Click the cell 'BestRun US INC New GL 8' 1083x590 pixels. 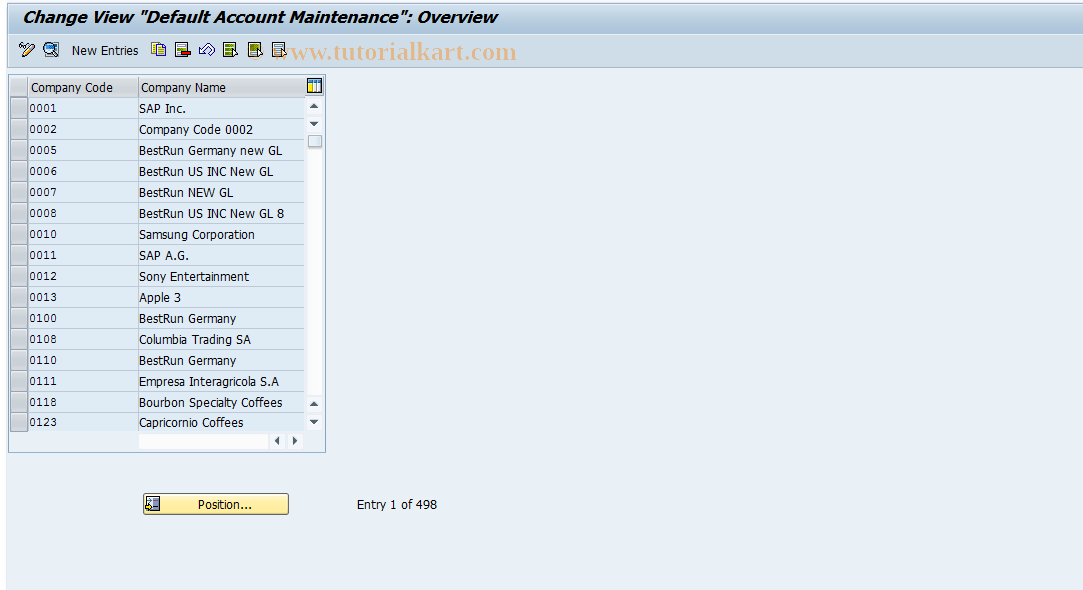[x=221, y=213]
